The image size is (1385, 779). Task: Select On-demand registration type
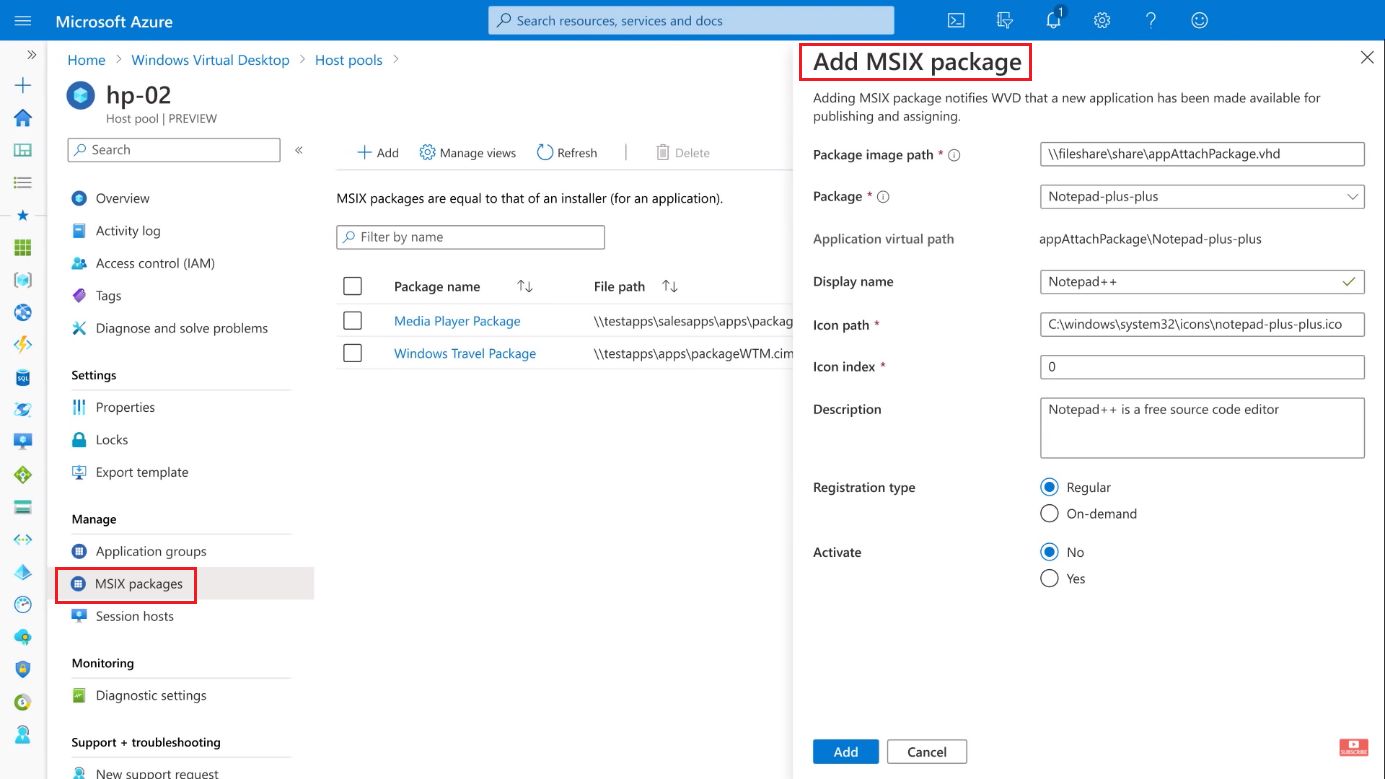pos(1049,513)
